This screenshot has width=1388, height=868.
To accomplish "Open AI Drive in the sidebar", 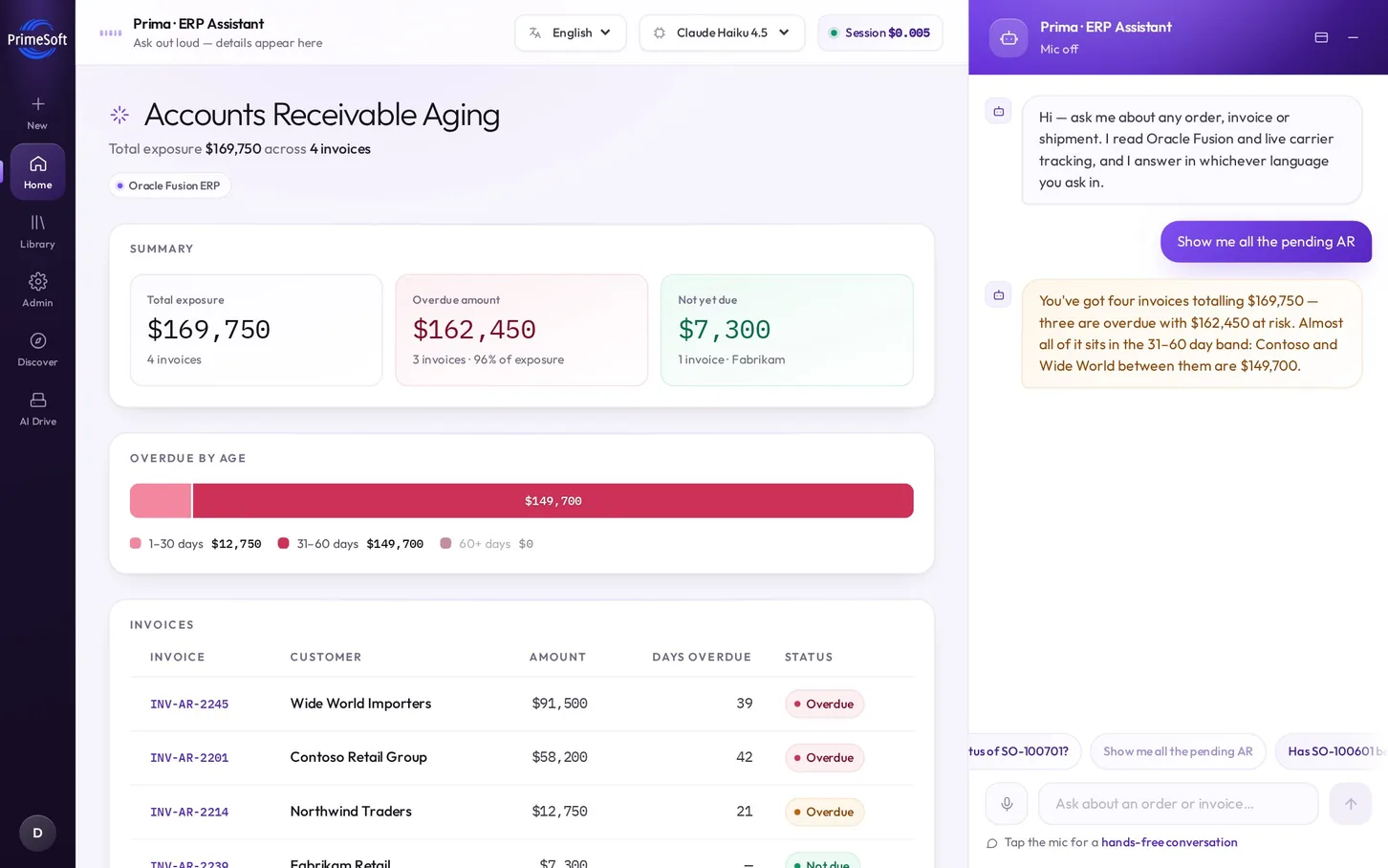I will click(x=37, y=409).
